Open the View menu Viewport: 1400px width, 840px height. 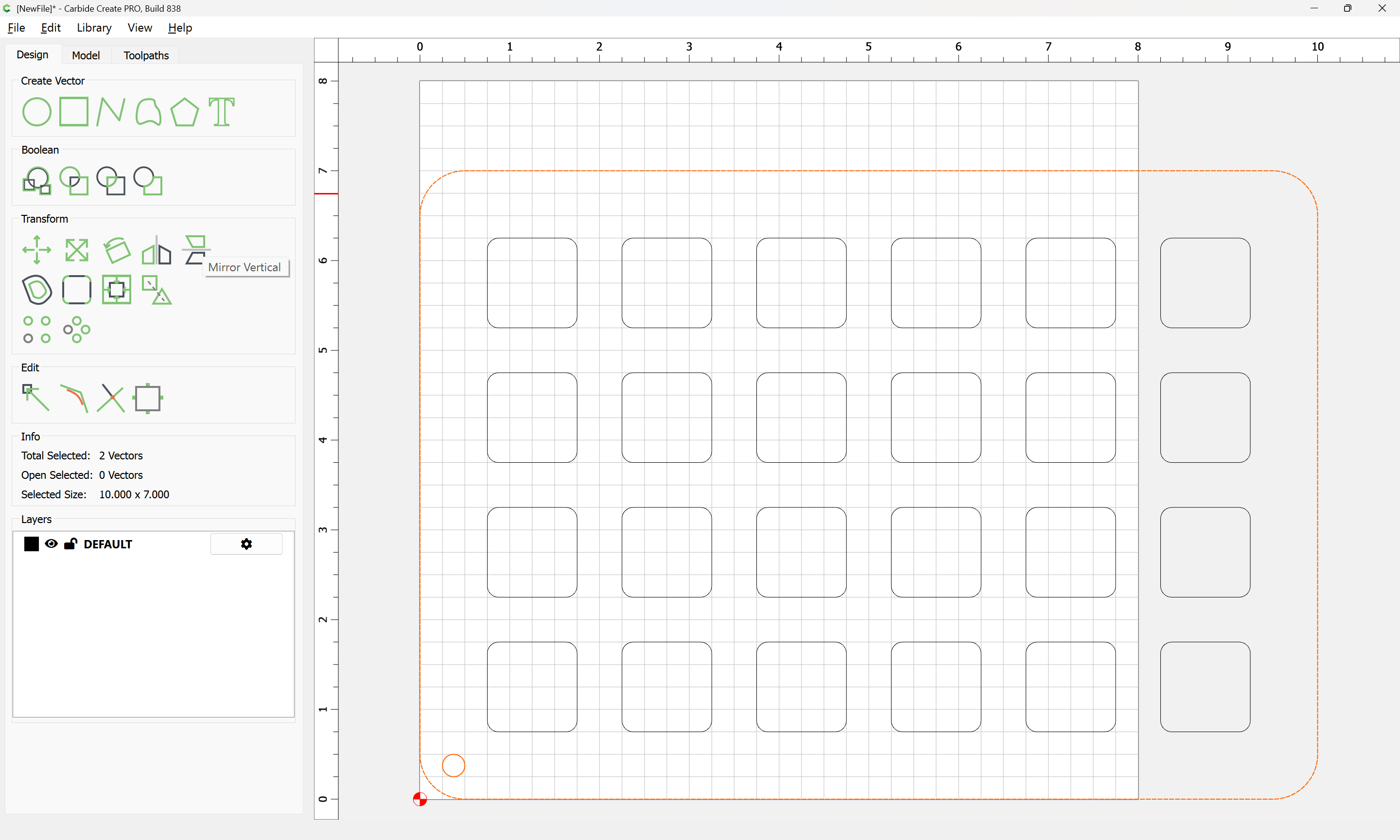point(139,28)
